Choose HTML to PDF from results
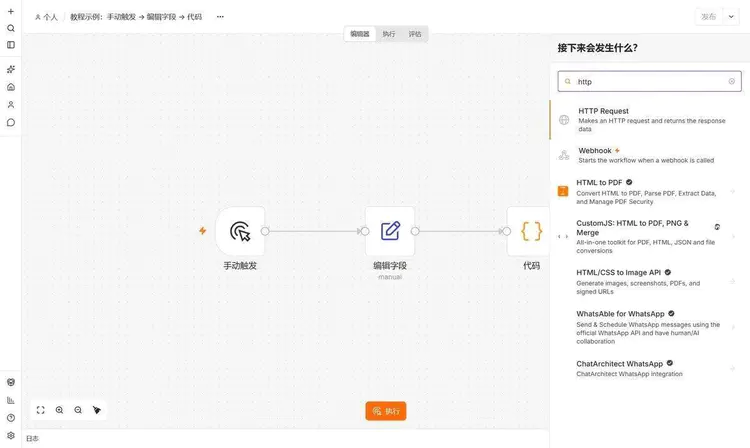The image size is (750, 448). [x=650, y=192]
